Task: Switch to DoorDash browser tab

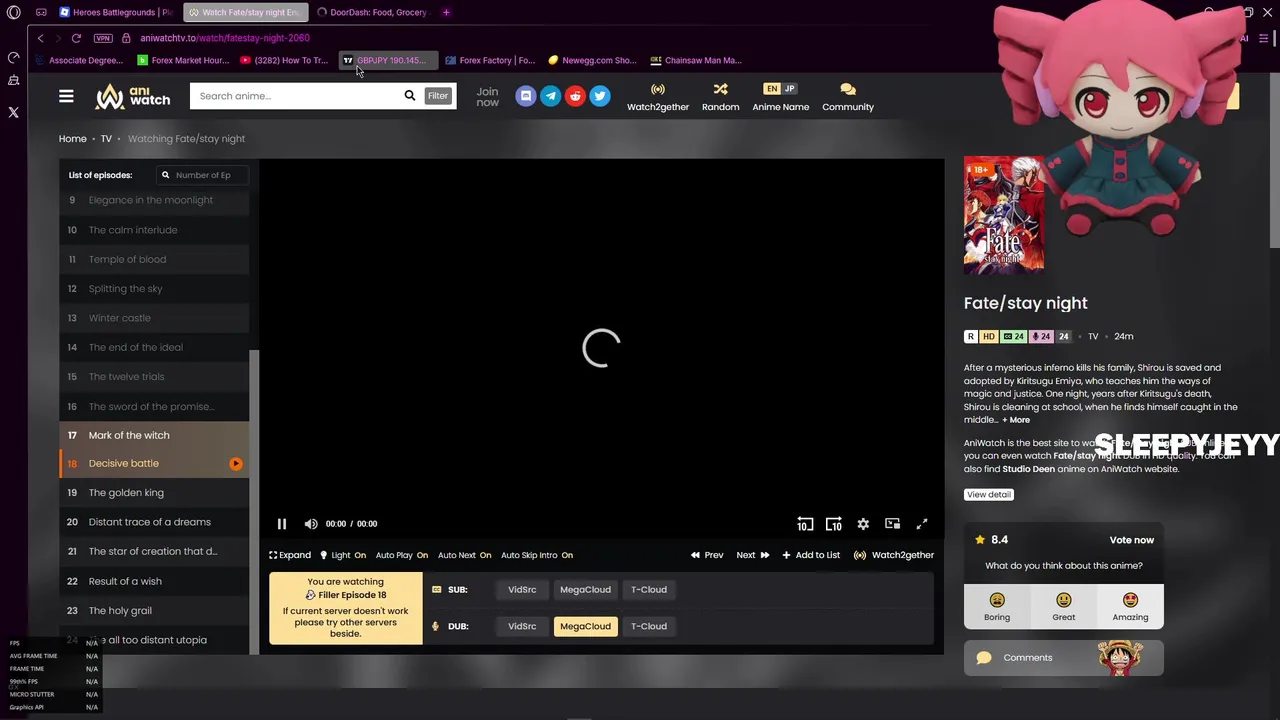Action: 371,12
